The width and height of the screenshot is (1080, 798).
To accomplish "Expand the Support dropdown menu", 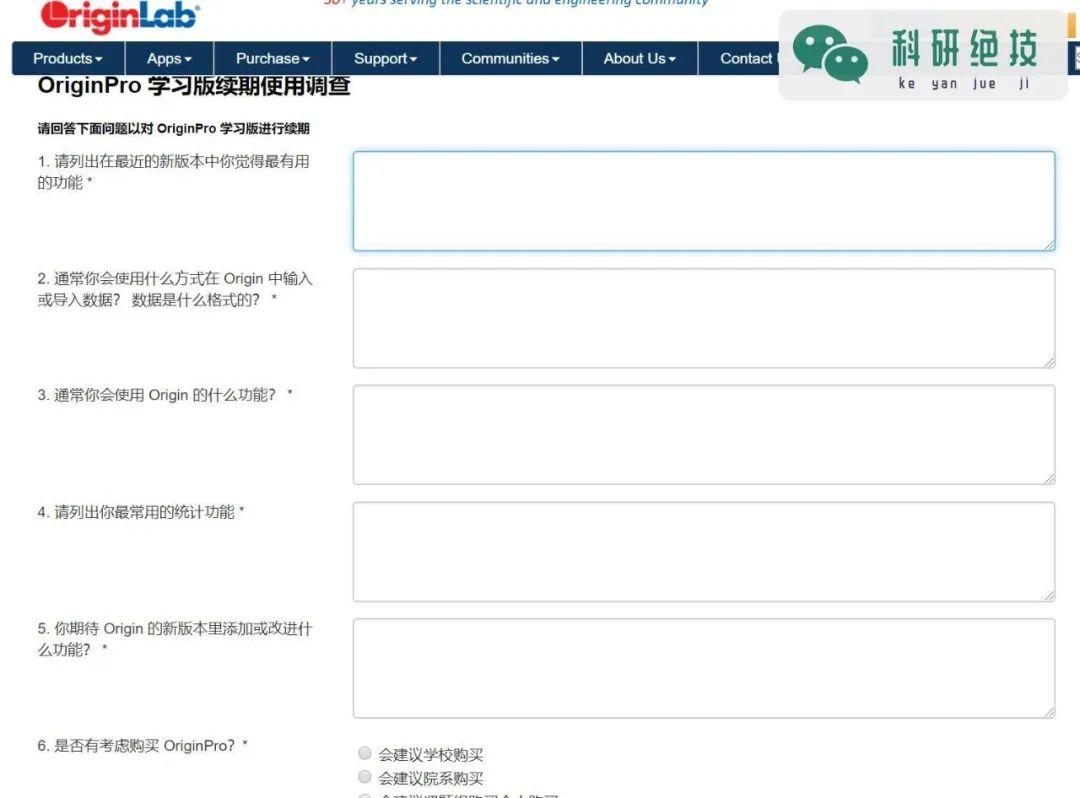I will tap(384, 59).
